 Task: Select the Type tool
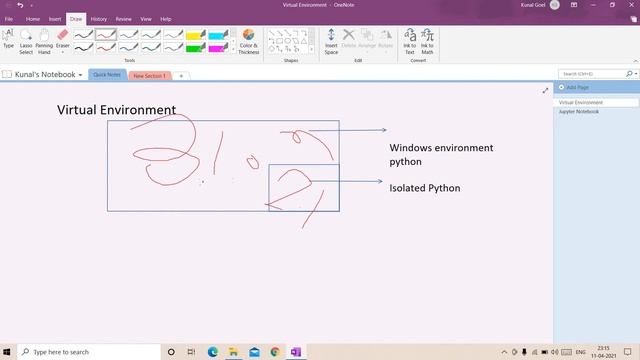(x=8, y=40)
